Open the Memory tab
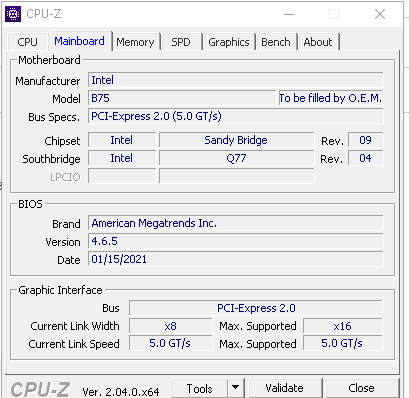Image resolution: width=409 pixels, height=398 pixels. [x=135, y=42]
